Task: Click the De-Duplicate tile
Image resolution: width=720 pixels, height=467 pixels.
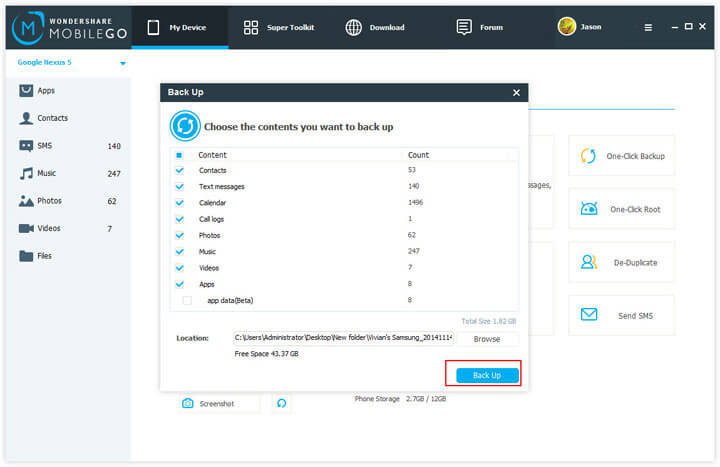Action: (622, 263)
